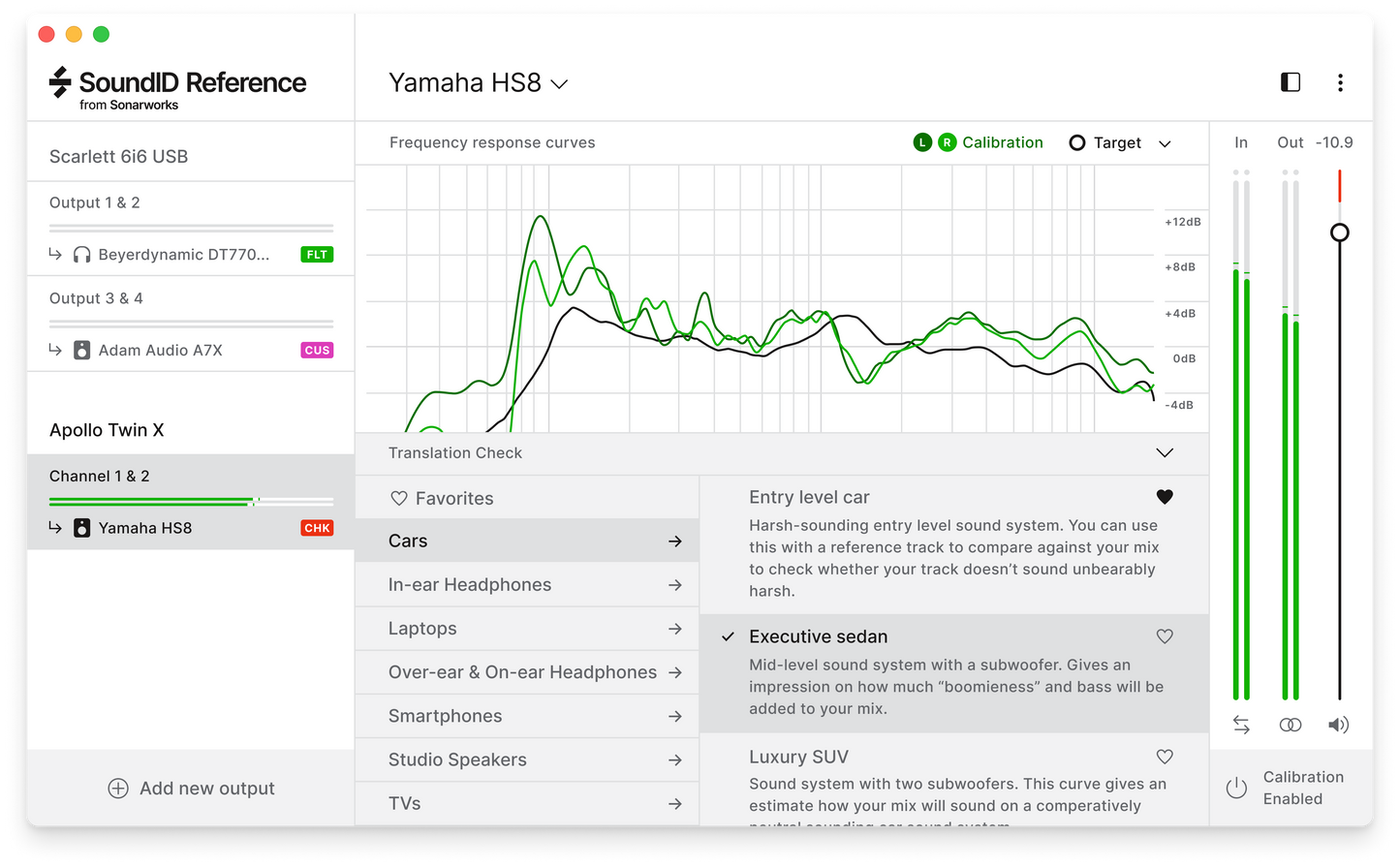Select the Laptops category

[x=527, y=629]
